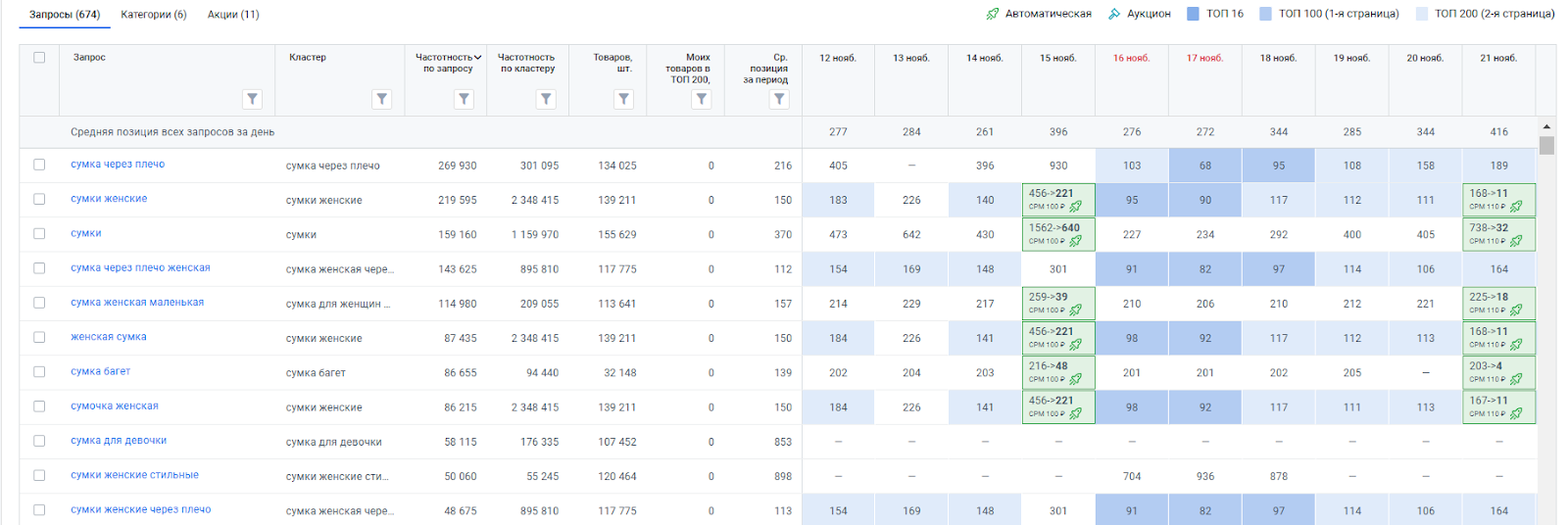Click the highlighted cell with value 68
1568x525 pixels.
(1205, 166)
